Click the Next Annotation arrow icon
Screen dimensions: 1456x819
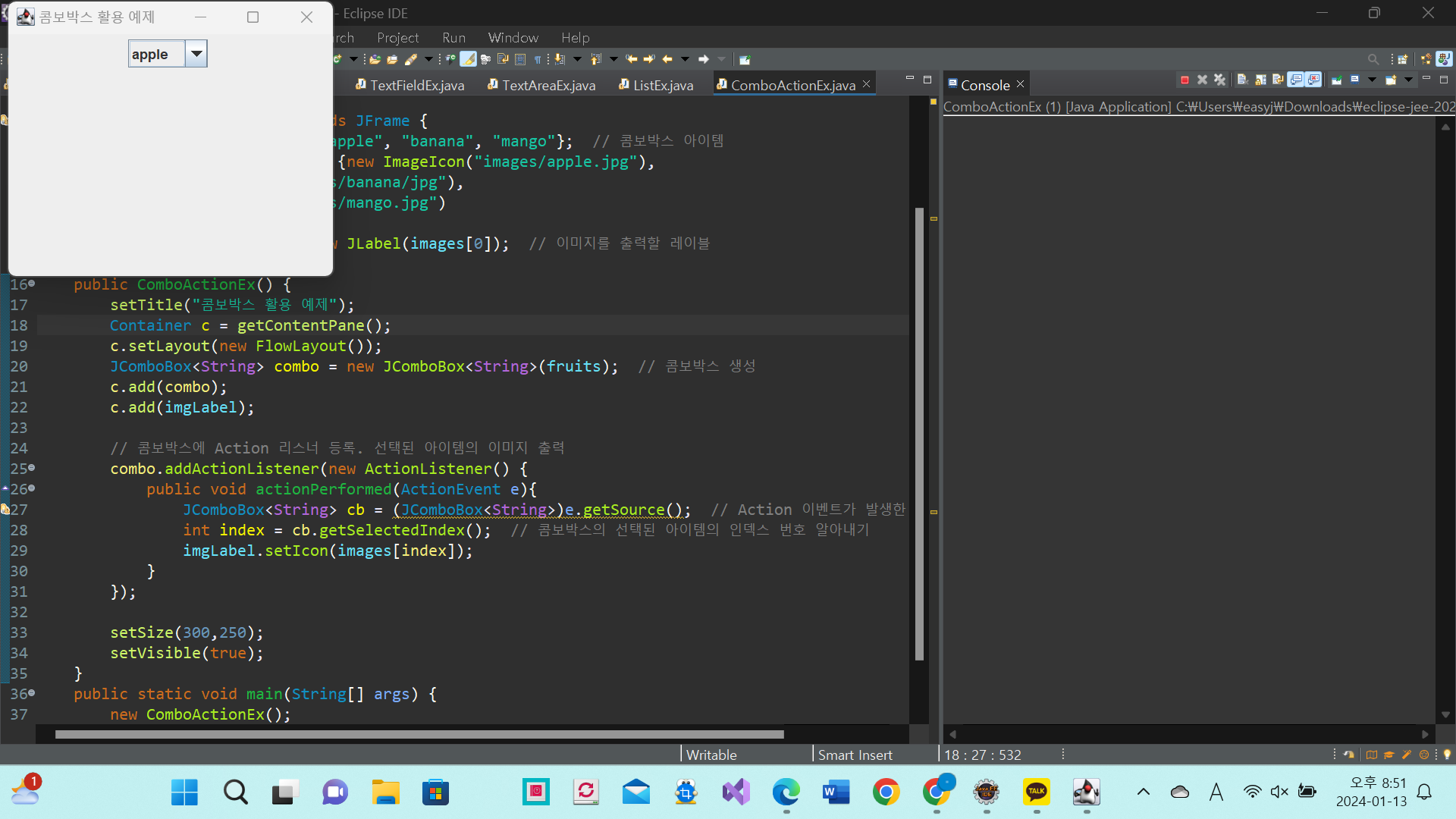coord(560,59)
